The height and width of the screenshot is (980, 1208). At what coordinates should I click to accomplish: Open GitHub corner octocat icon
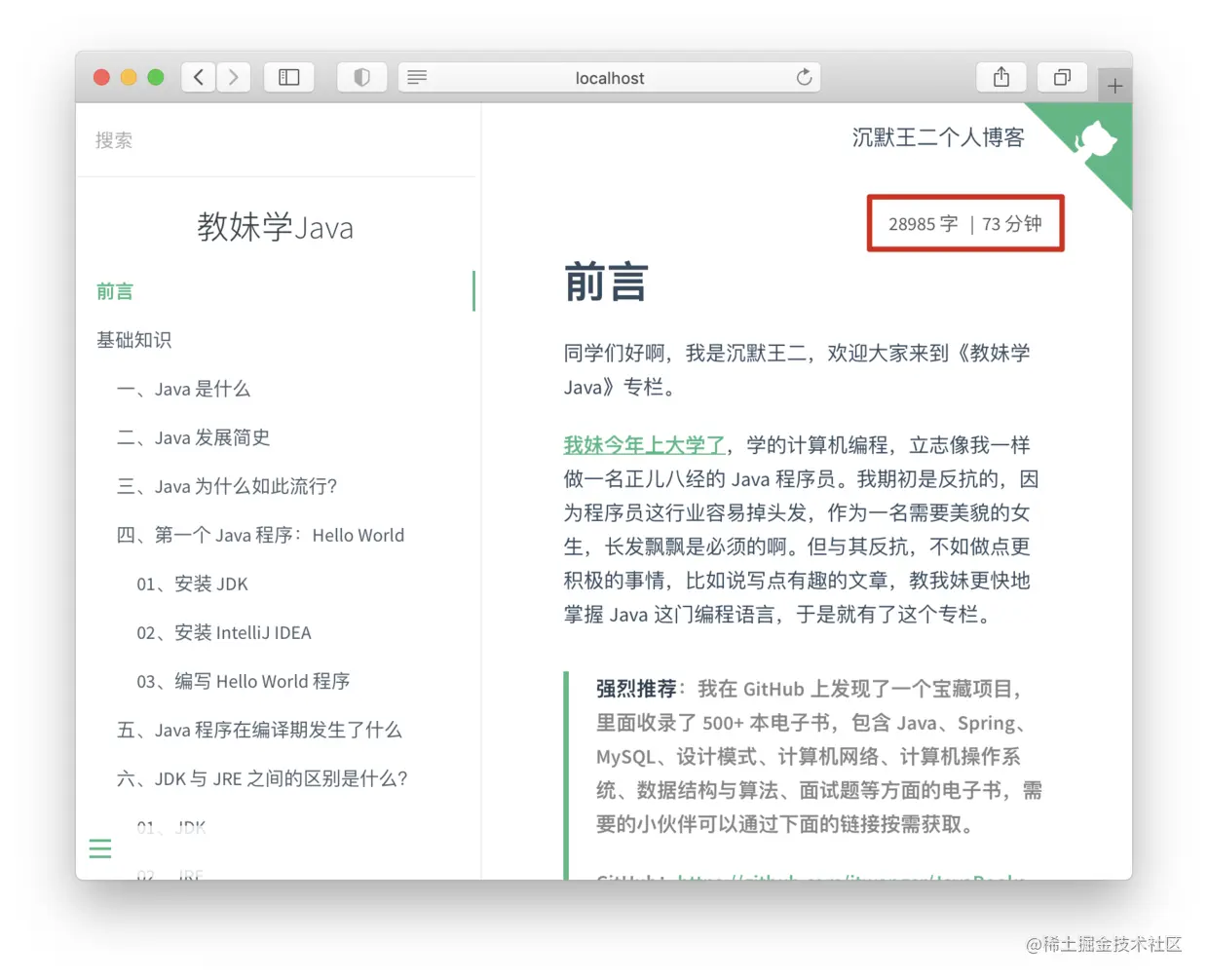coord(1096,142)
